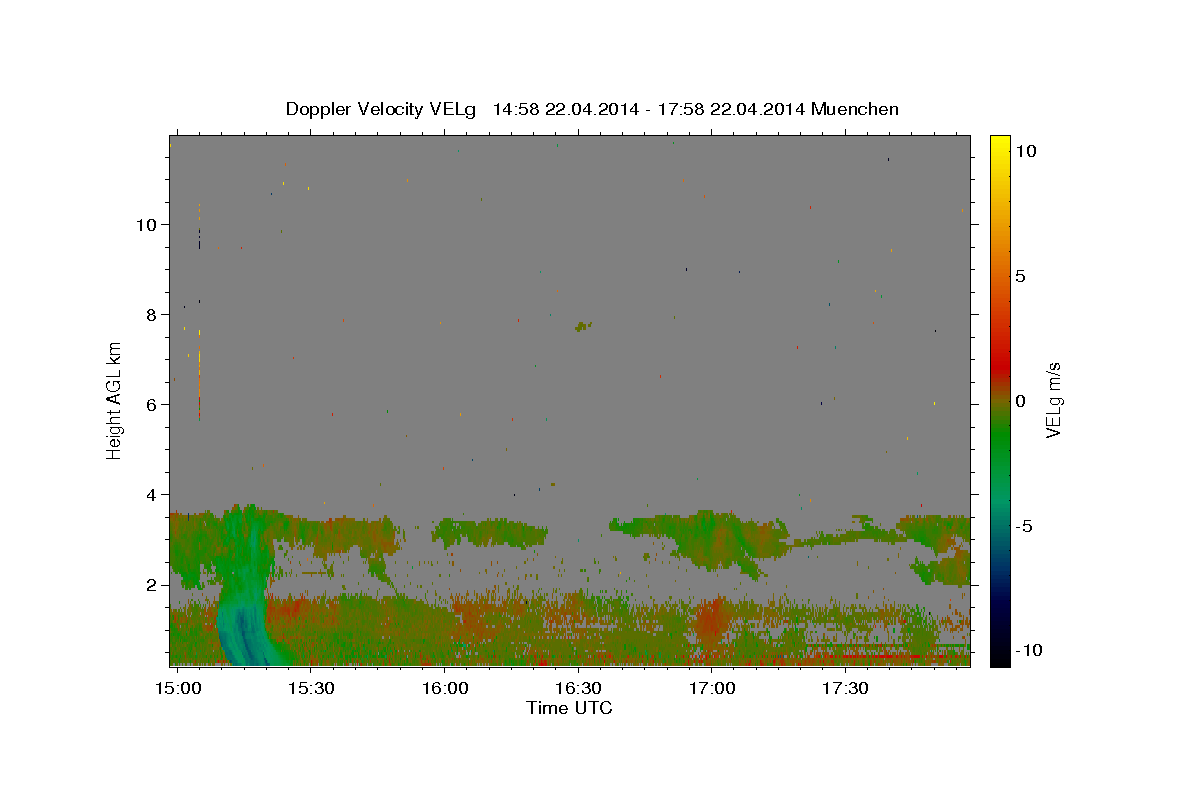Click the yellow top of the colorbar
The height and width of the screenshot is (800, 1200).
999,145
